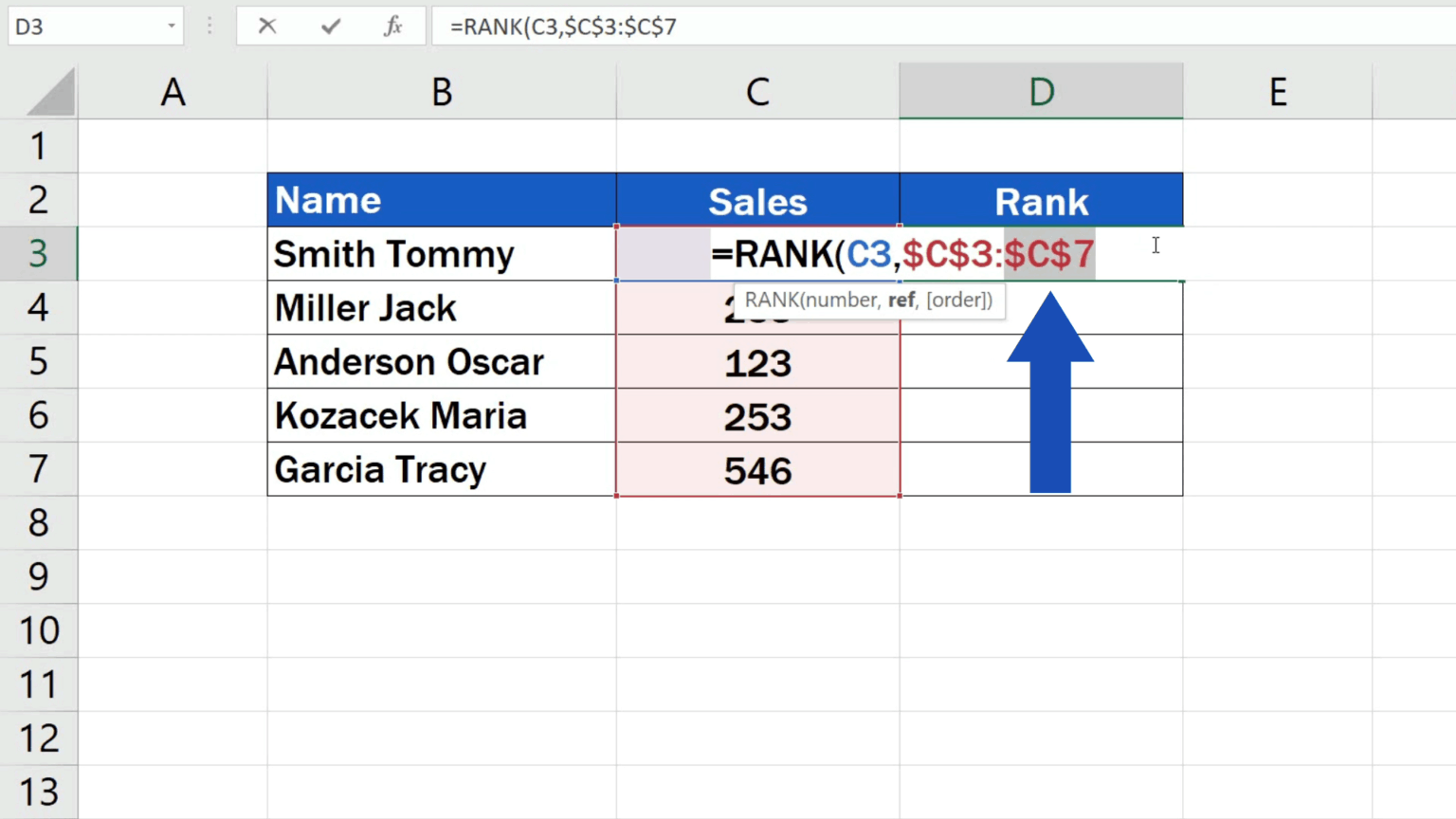Image resolution: width=1456 pixels, height=819 pixels.
Task: Click the Rank header cell
Action: coord(1041,200)
